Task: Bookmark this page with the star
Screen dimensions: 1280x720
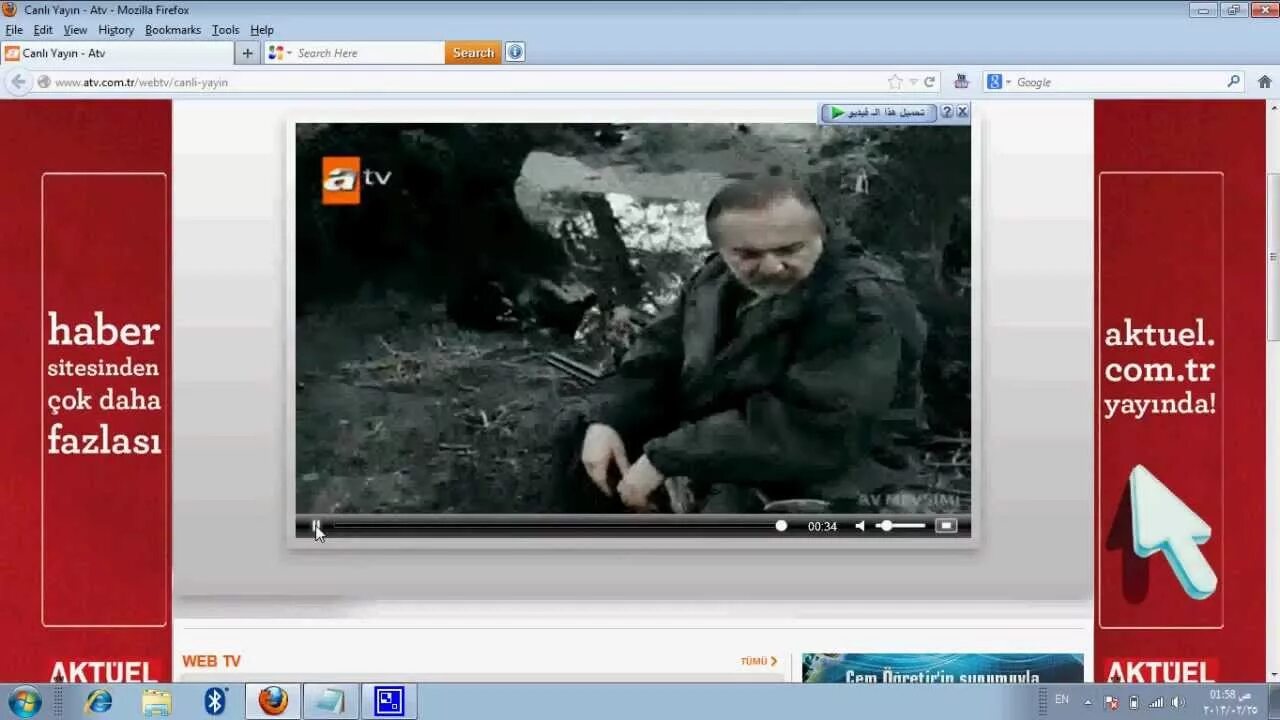Action: (x=895, y=82)
